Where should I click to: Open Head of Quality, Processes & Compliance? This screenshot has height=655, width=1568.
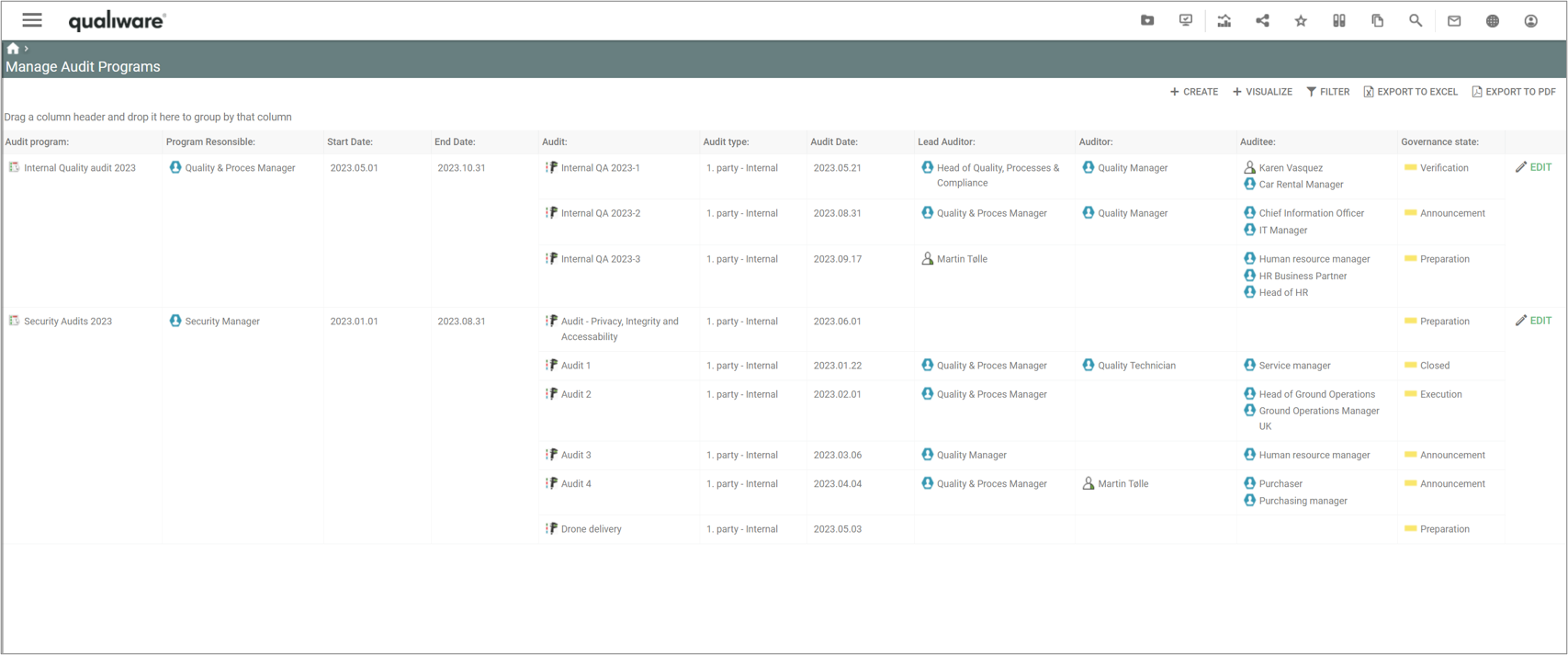coord(998,175)
